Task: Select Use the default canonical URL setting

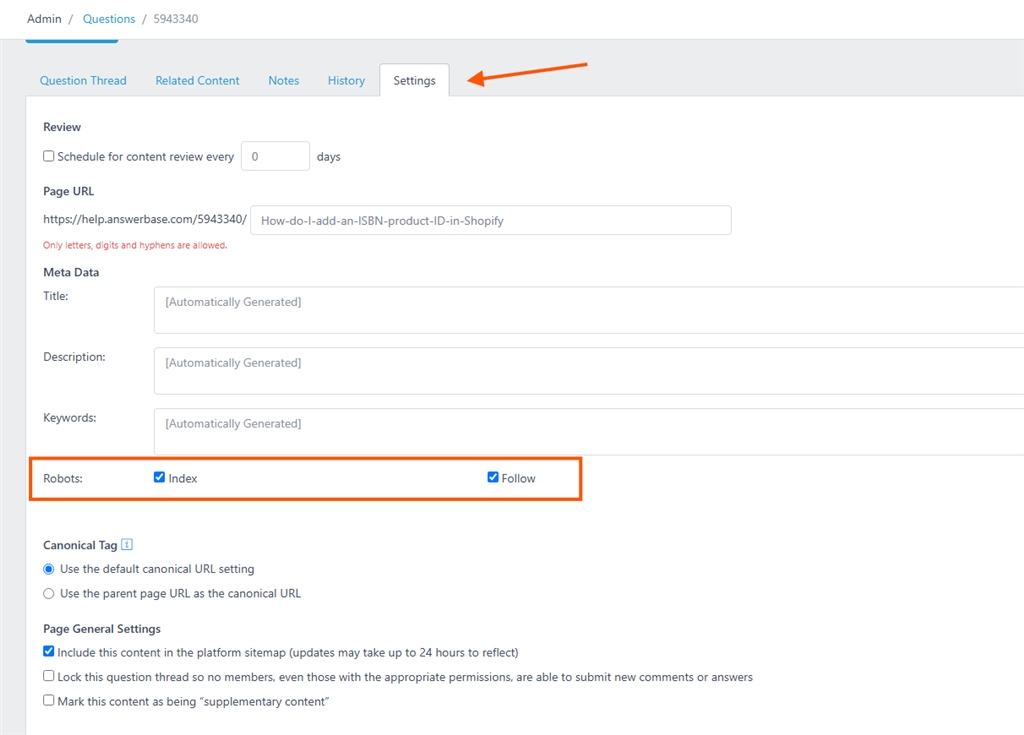Action: [x=49, y=569]
